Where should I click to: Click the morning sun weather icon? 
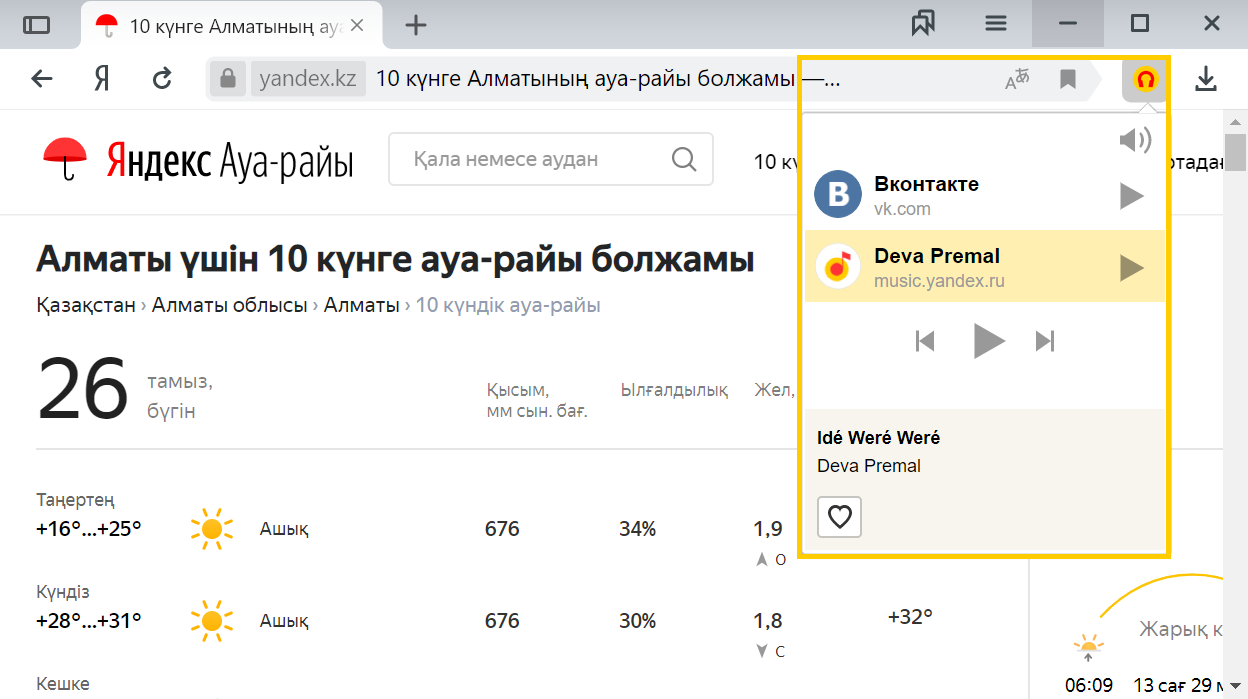click(212, 529)
